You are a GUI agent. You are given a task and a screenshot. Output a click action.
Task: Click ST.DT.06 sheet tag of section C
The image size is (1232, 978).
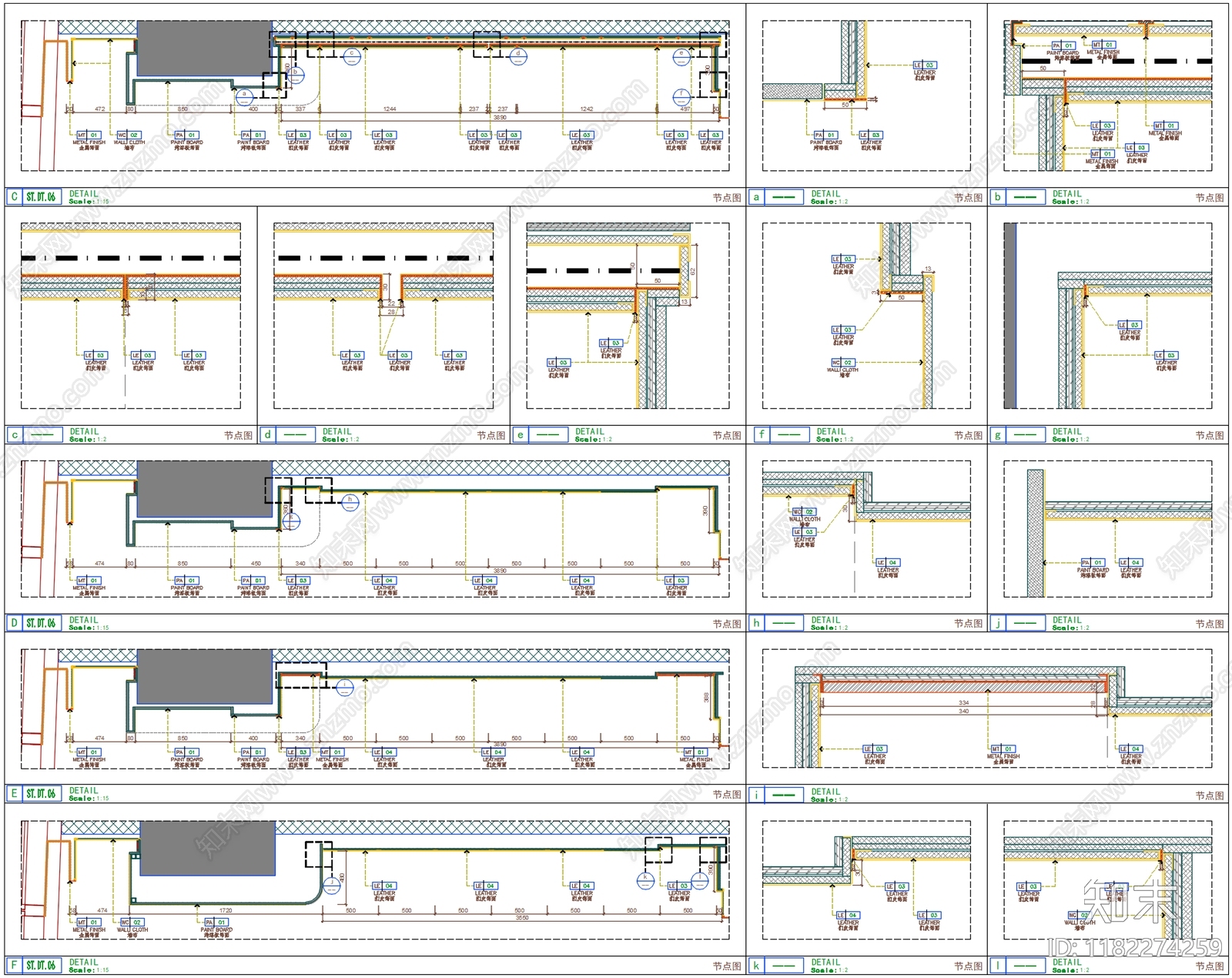(41, 196)
